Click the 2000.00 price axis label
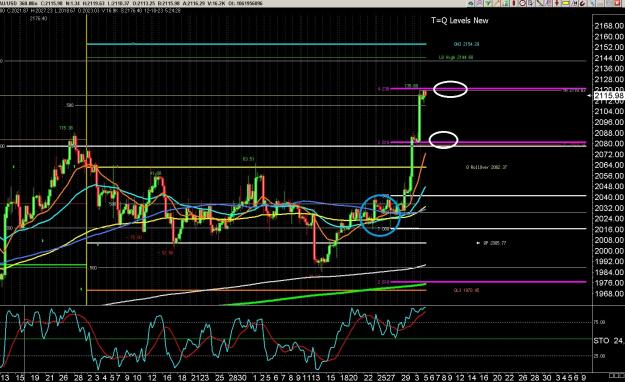 pos(609,251)
